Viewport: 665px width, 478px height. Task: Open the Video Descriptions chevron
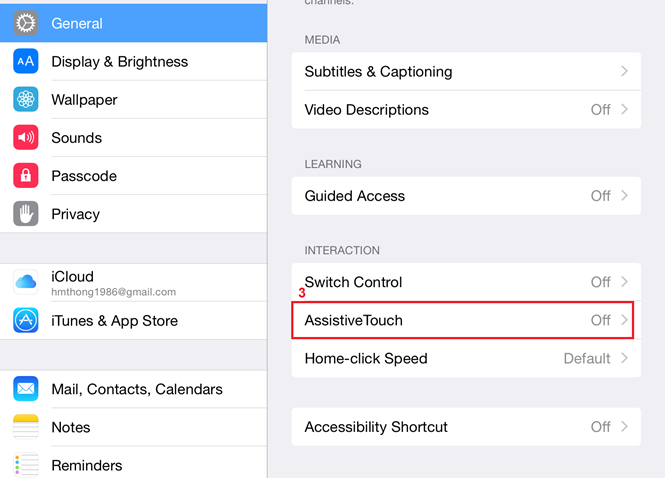click(x=625, y=110)
